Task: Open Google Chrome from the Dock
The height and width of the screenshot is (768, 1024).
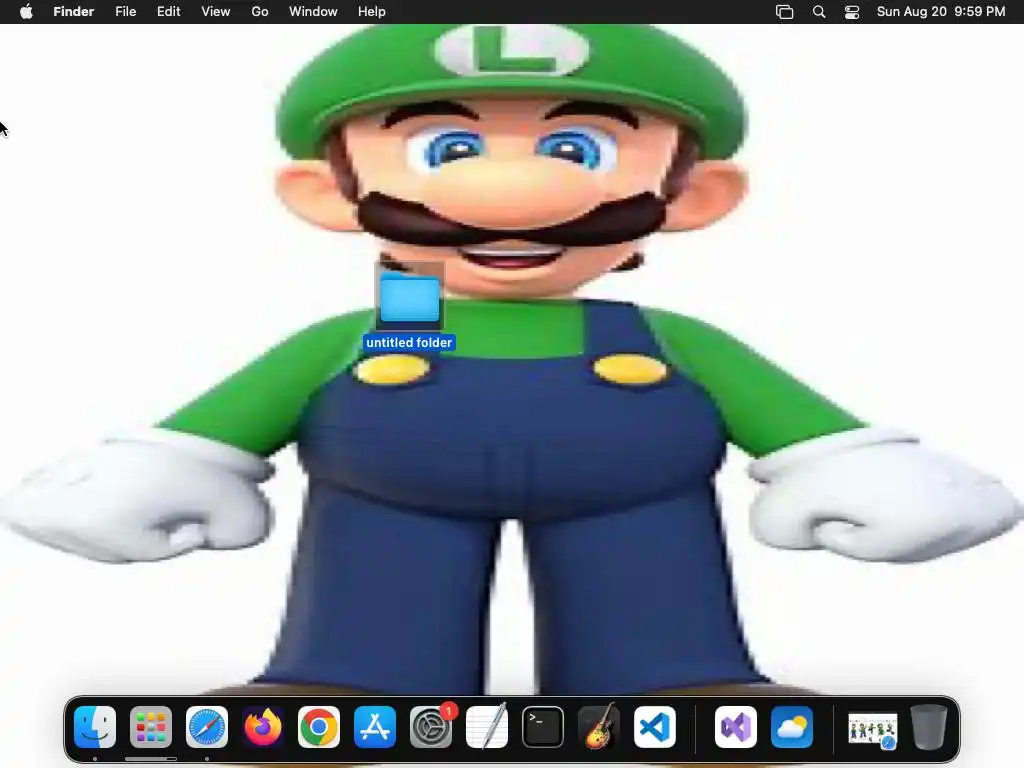Action: coord(319,727)
